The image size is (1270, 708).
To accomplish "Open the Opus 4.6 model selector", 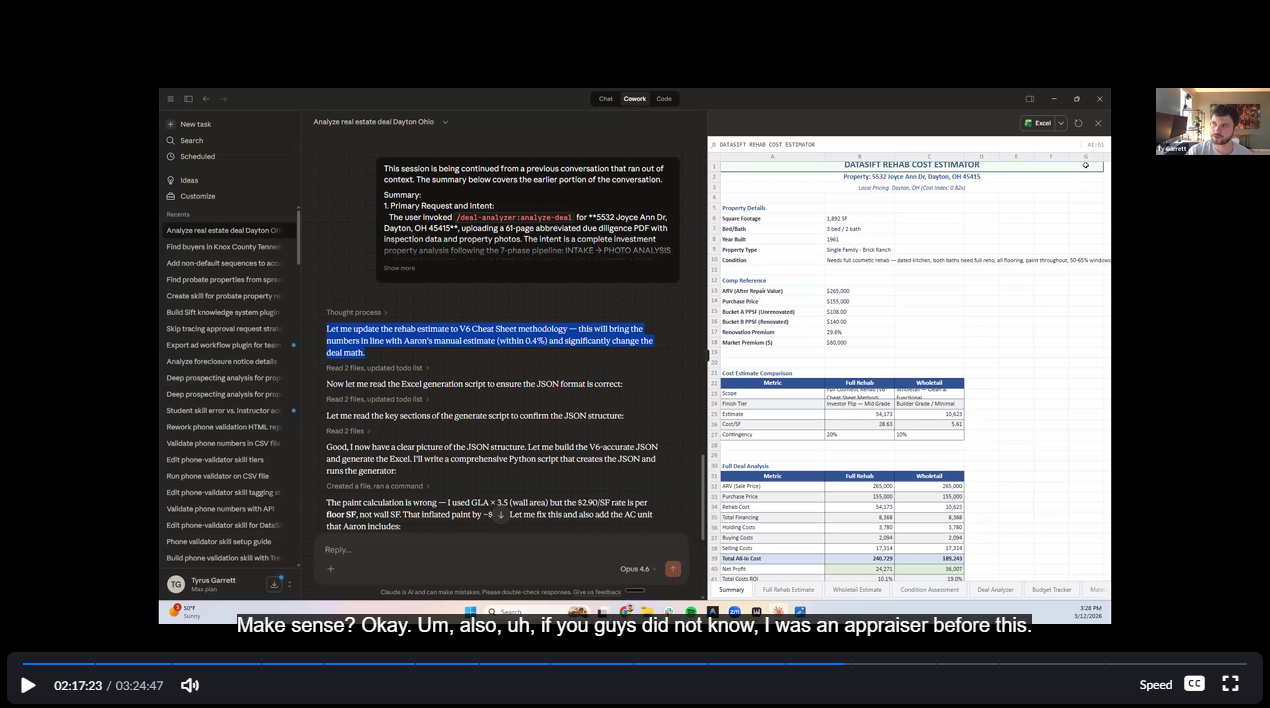I will (x=639, y=569).
